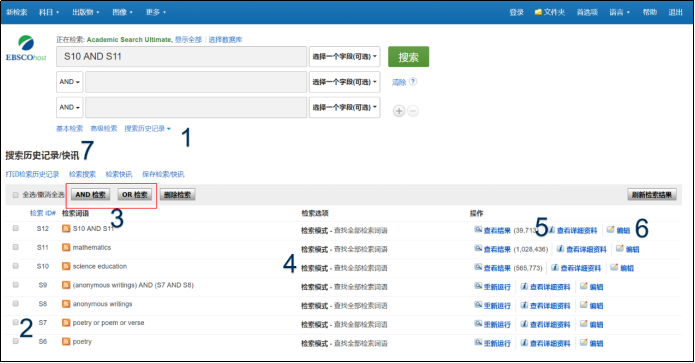The height and width of the screenshot is (363, 695).
Task: Open the 科目 menu
Action: 49,12
